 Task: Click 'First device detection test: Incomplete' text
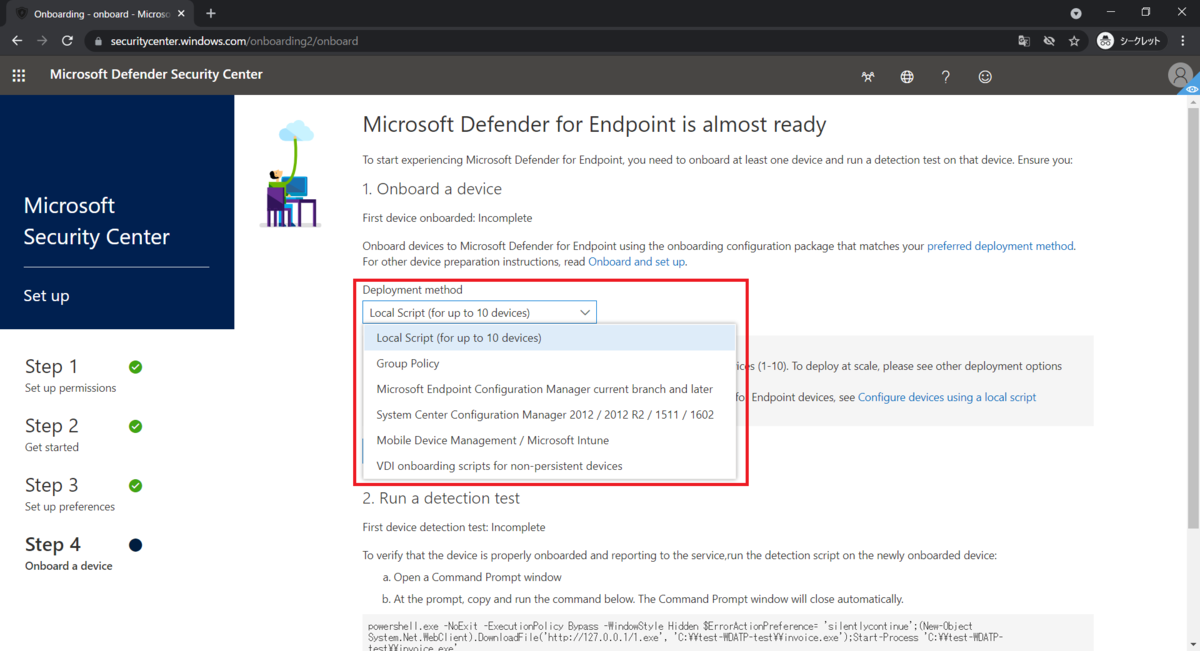point(454,527)
